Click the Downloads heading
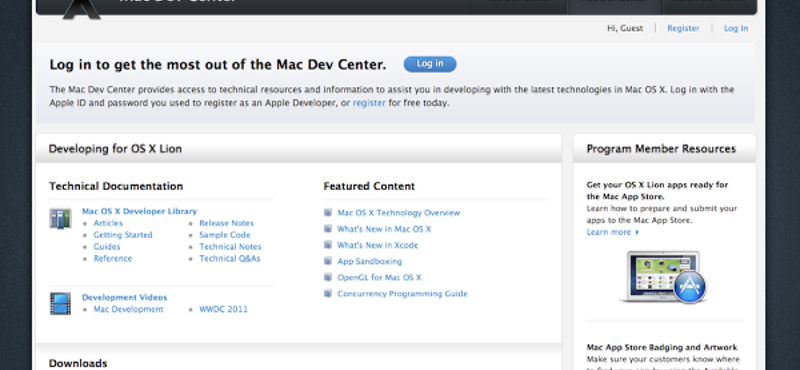The width and height of the screenshot is (800, 370). [x=78, y=363]
